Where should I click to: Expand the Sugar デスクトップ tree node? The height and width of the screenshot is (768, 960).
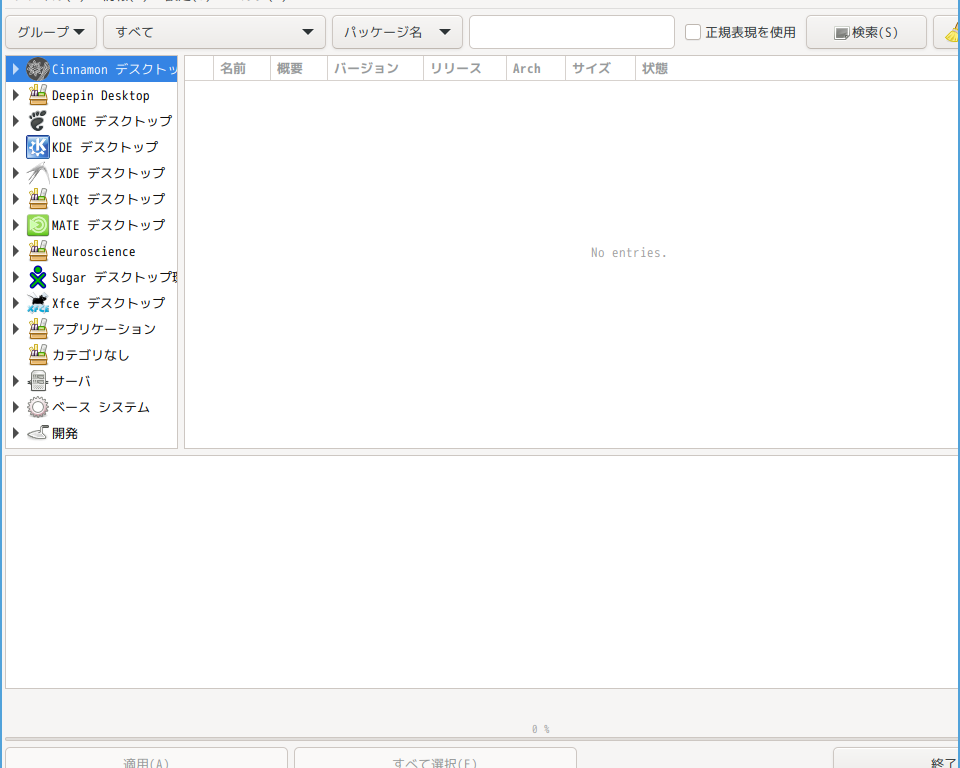(16, 277)
